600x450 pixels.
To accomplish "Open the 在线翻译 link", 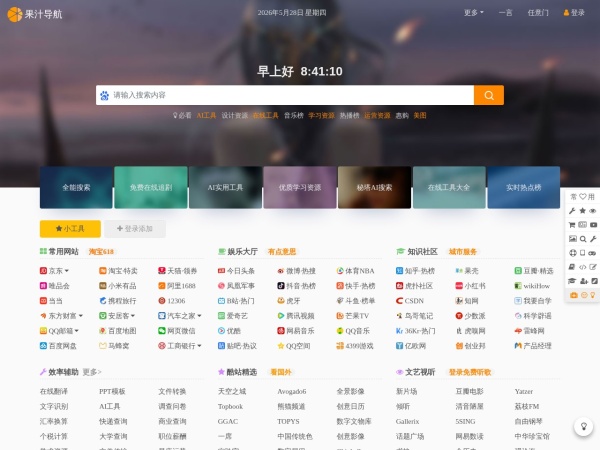I will (x=54, y=391).
